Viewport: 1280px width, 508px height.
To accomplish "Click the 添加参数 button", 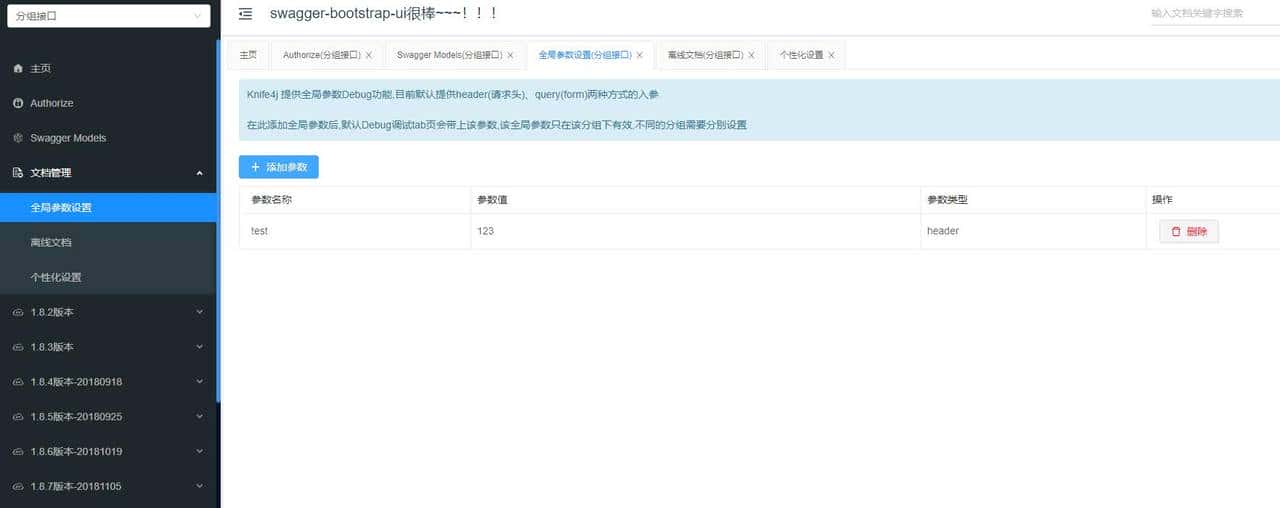I will 279,167.
